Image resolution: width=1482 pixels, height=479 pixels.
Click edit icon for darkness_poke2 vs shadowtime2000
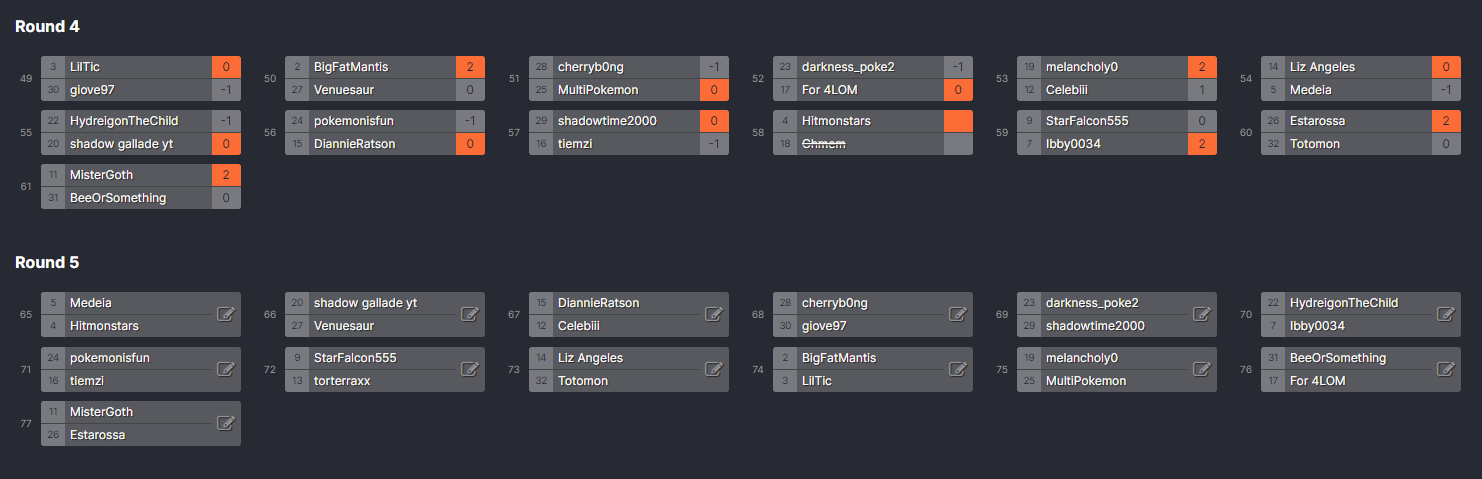(1202, 314)
